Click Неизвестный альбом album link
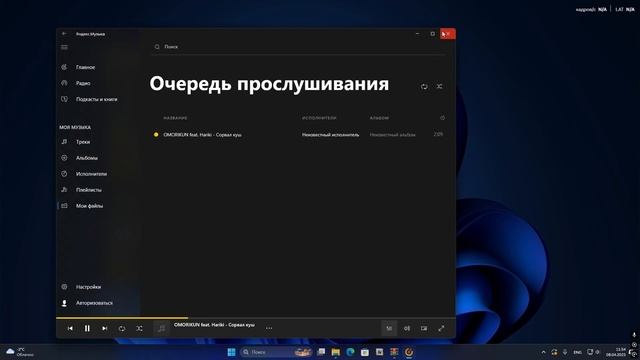Screen dimensions: 640x360 tap(393, 135)
